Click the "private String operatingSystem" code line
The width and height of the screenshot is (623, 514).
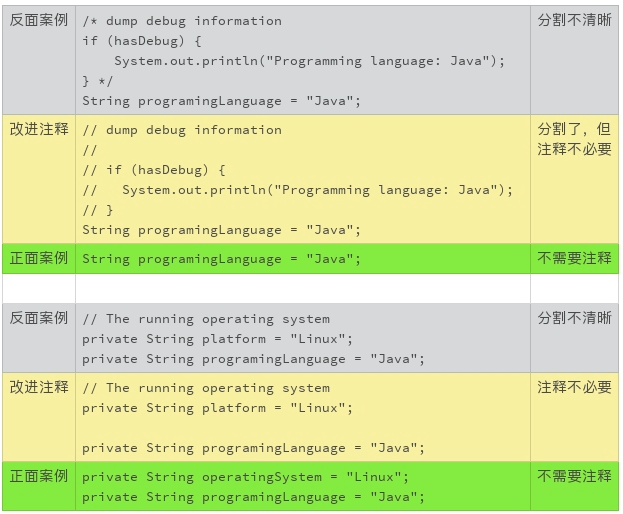pyautogui.click(x=245, y=477)
